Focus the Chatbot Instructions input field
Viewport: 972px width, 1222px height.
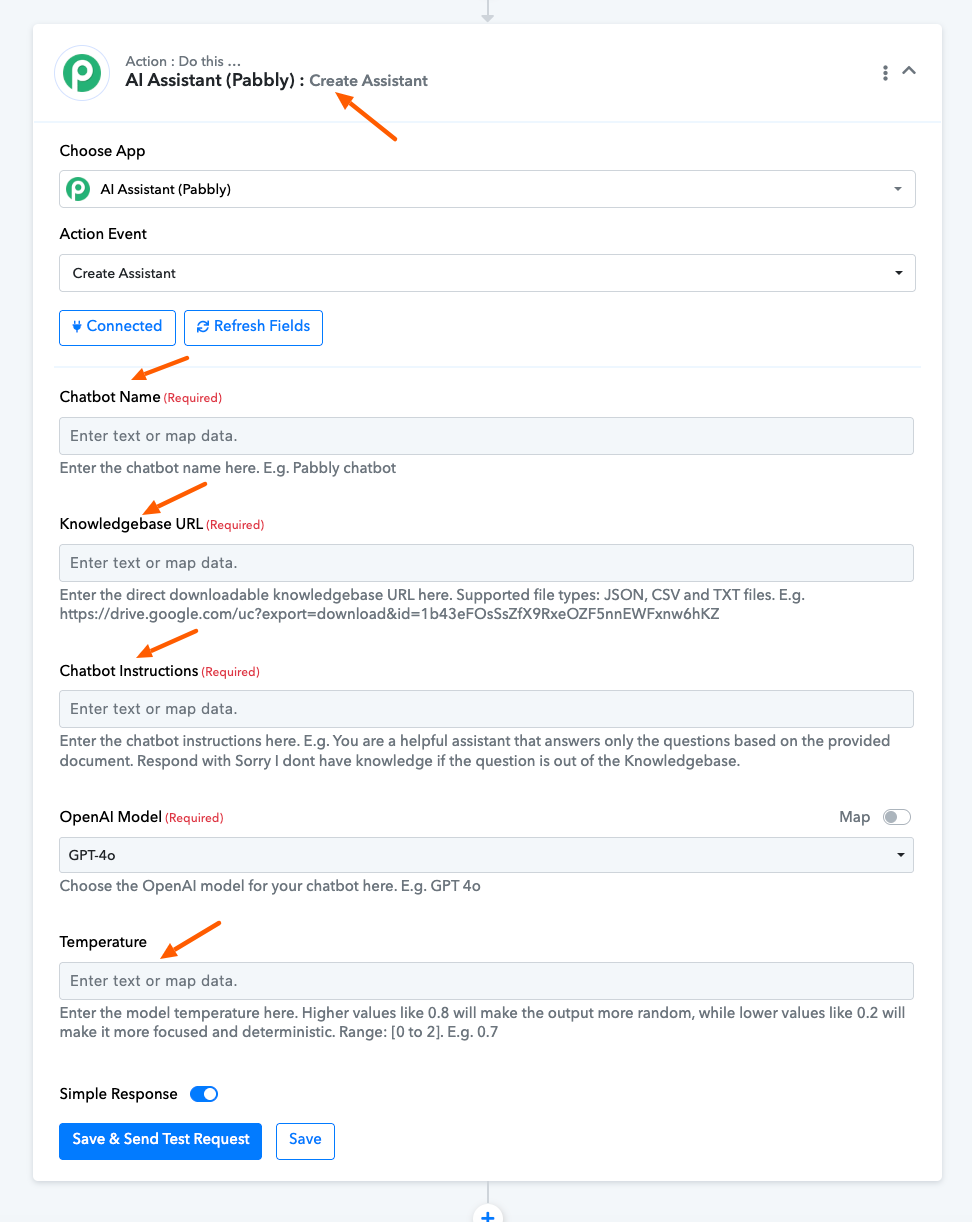click(x=486, y=709)
